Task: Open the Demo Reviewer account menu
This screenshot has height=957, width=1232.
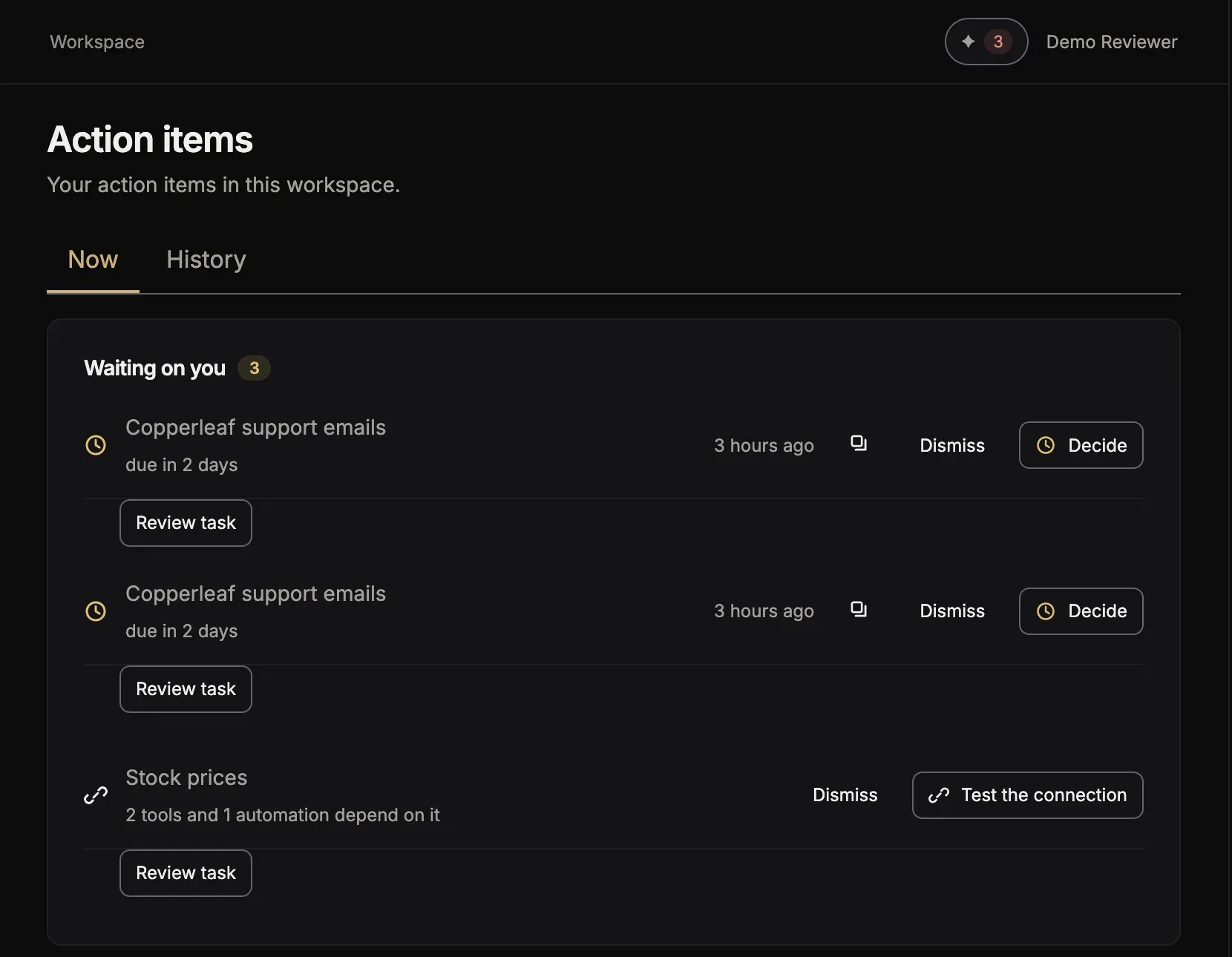Action: [x=1112, y=42]
